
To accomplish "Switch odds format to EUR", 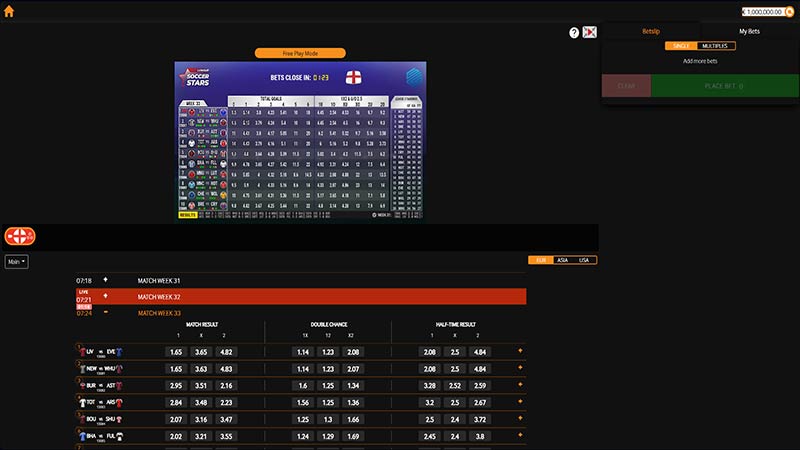I will tap(541, 260).
